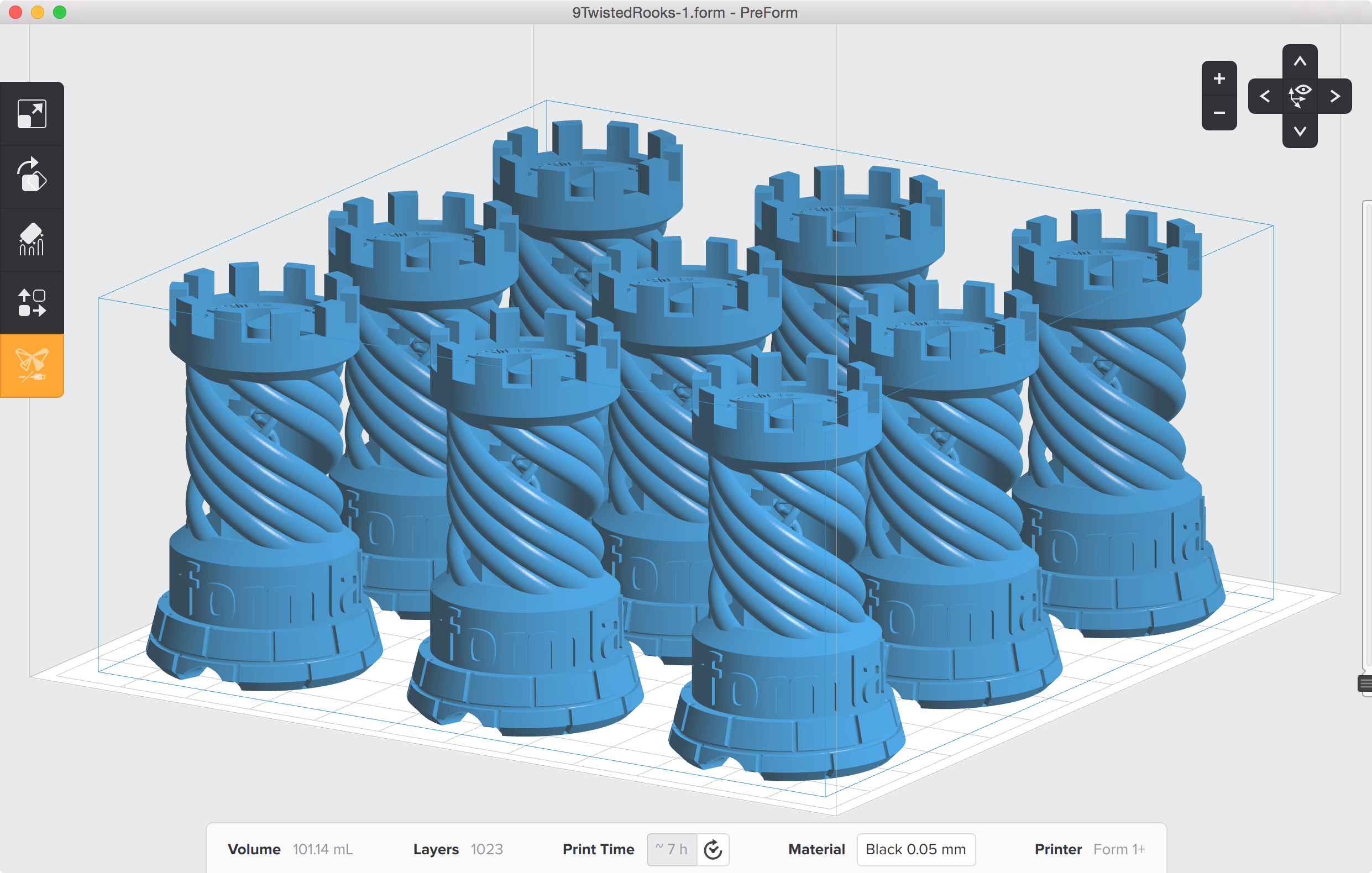Screen dimensions: 1372x873
Task: Zoom in using the plus button
Action: tap(1219, 78)
